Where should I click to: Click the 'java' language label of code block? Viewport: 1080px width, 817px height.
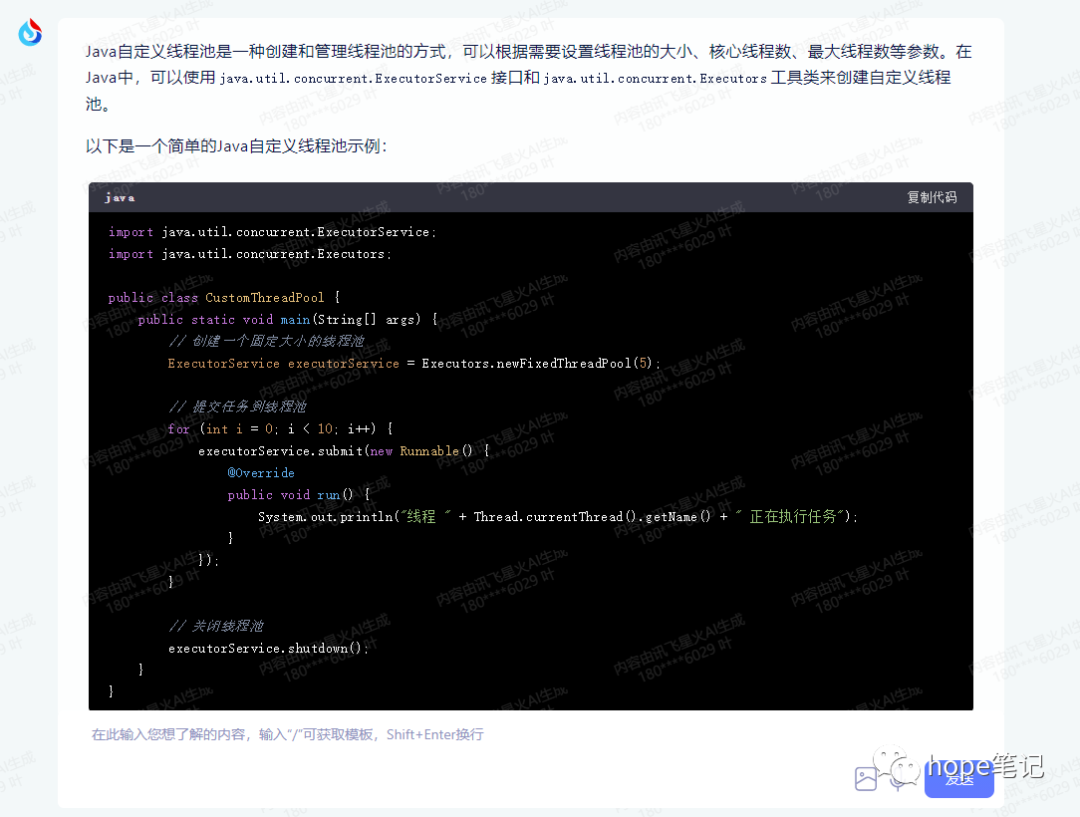point(120,198)
